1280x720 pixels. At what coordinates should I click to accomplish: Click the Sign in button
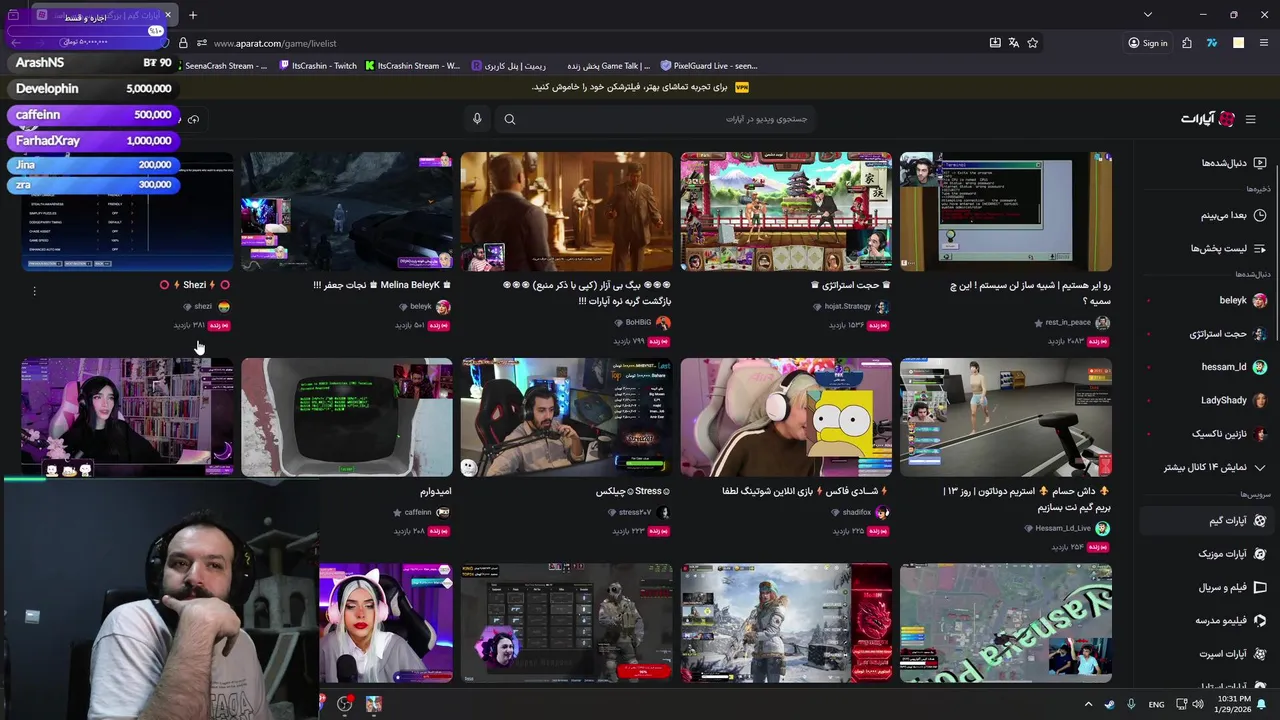(x=1147, y=43)
